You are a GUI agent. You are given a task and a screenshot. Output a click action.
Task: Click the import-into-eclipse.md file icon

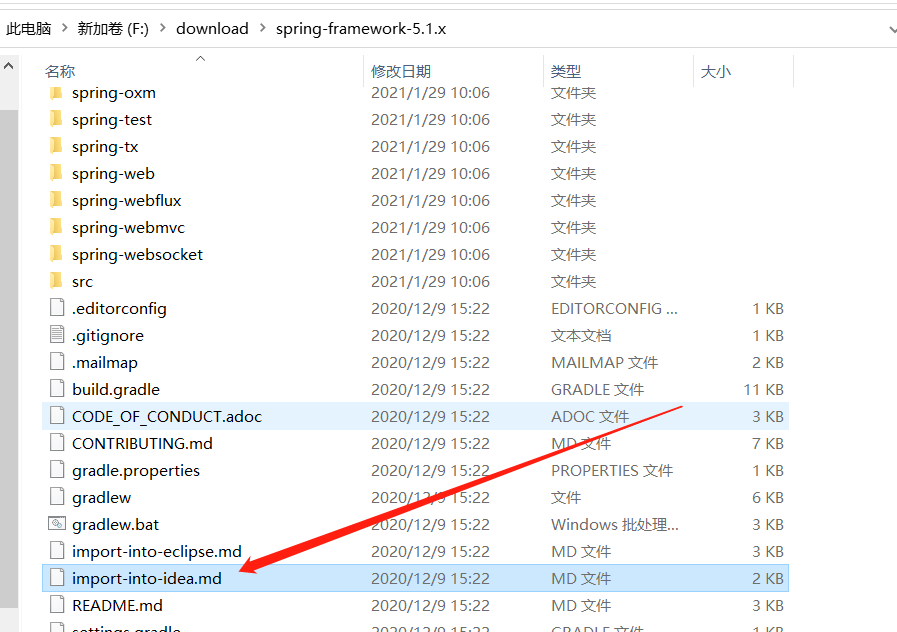pos(57,551)
